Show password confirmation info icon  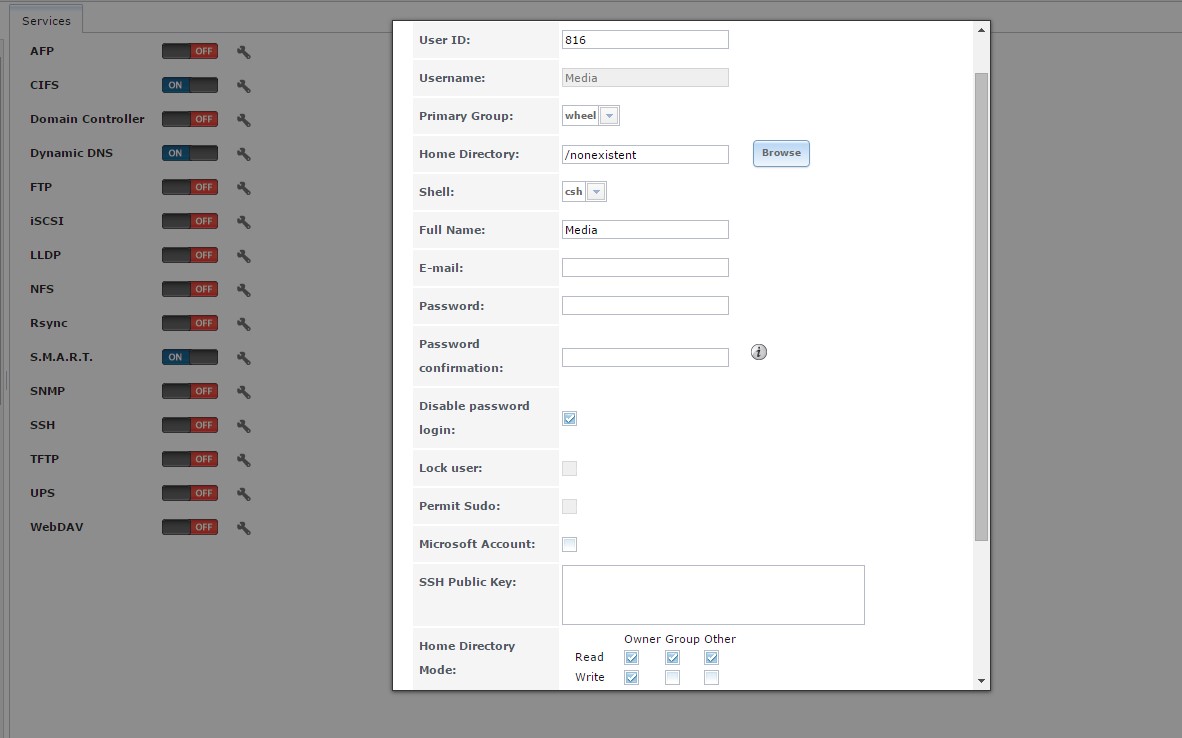(759, 352)
